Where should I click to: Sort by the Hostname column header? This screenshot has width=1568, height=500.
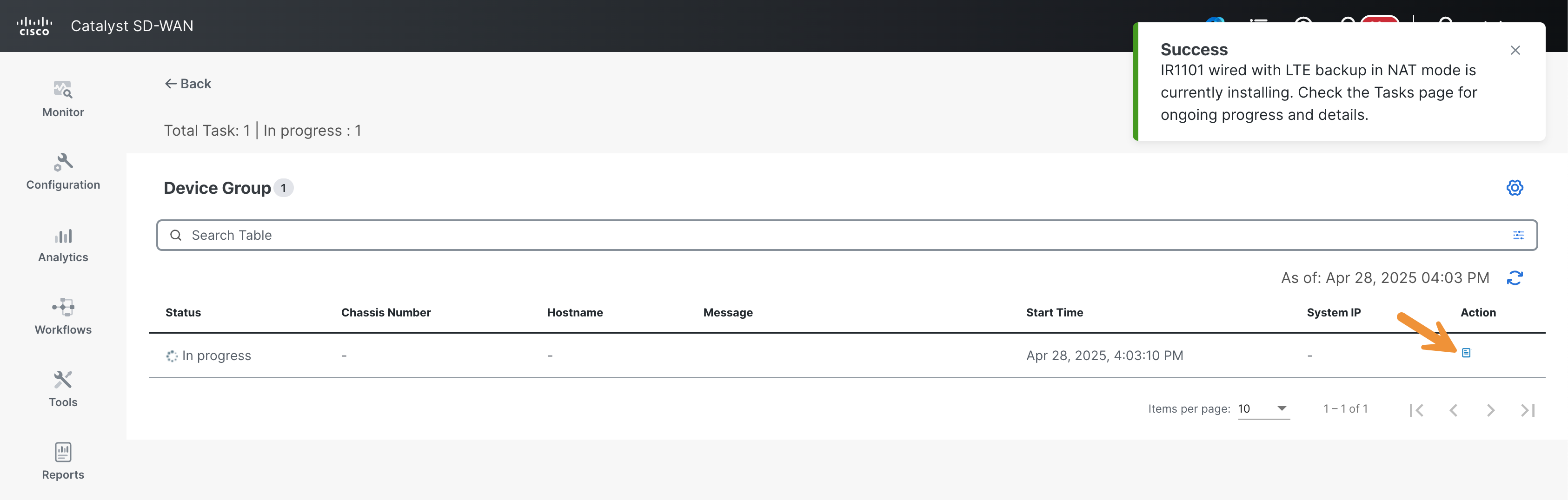coord(575,313)
